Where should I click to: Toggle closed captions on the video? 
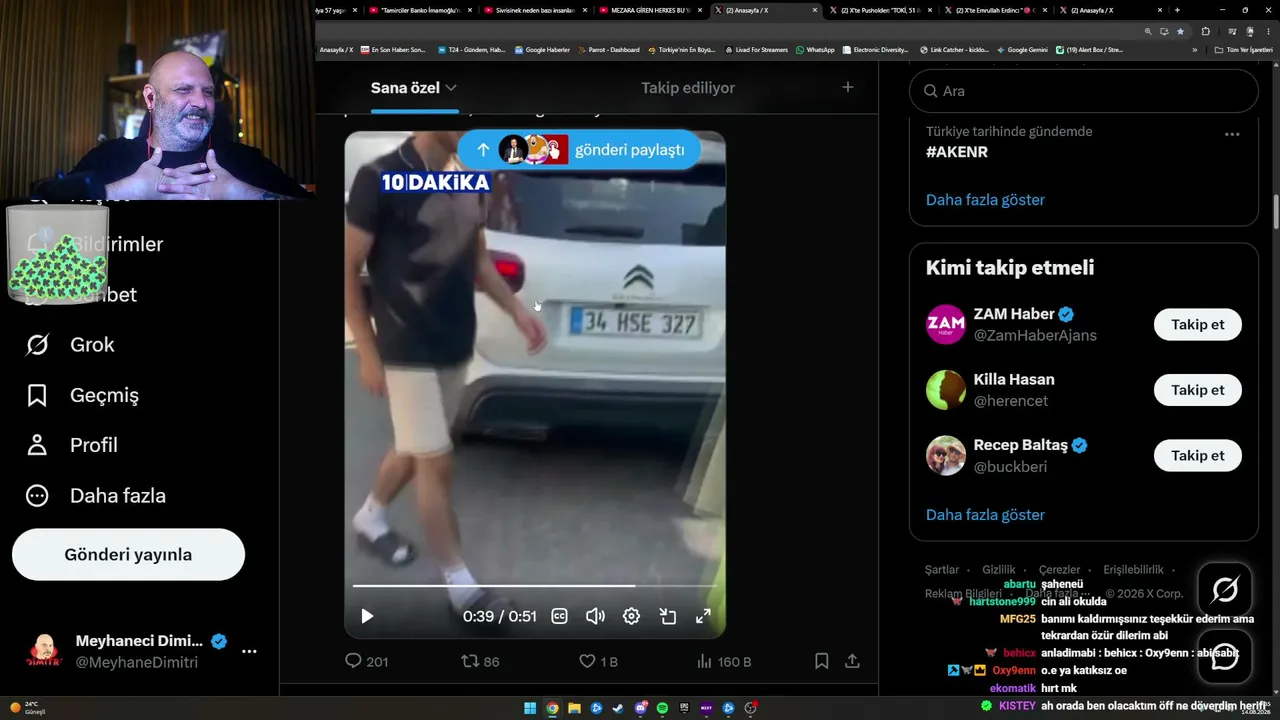click(560, 616)
